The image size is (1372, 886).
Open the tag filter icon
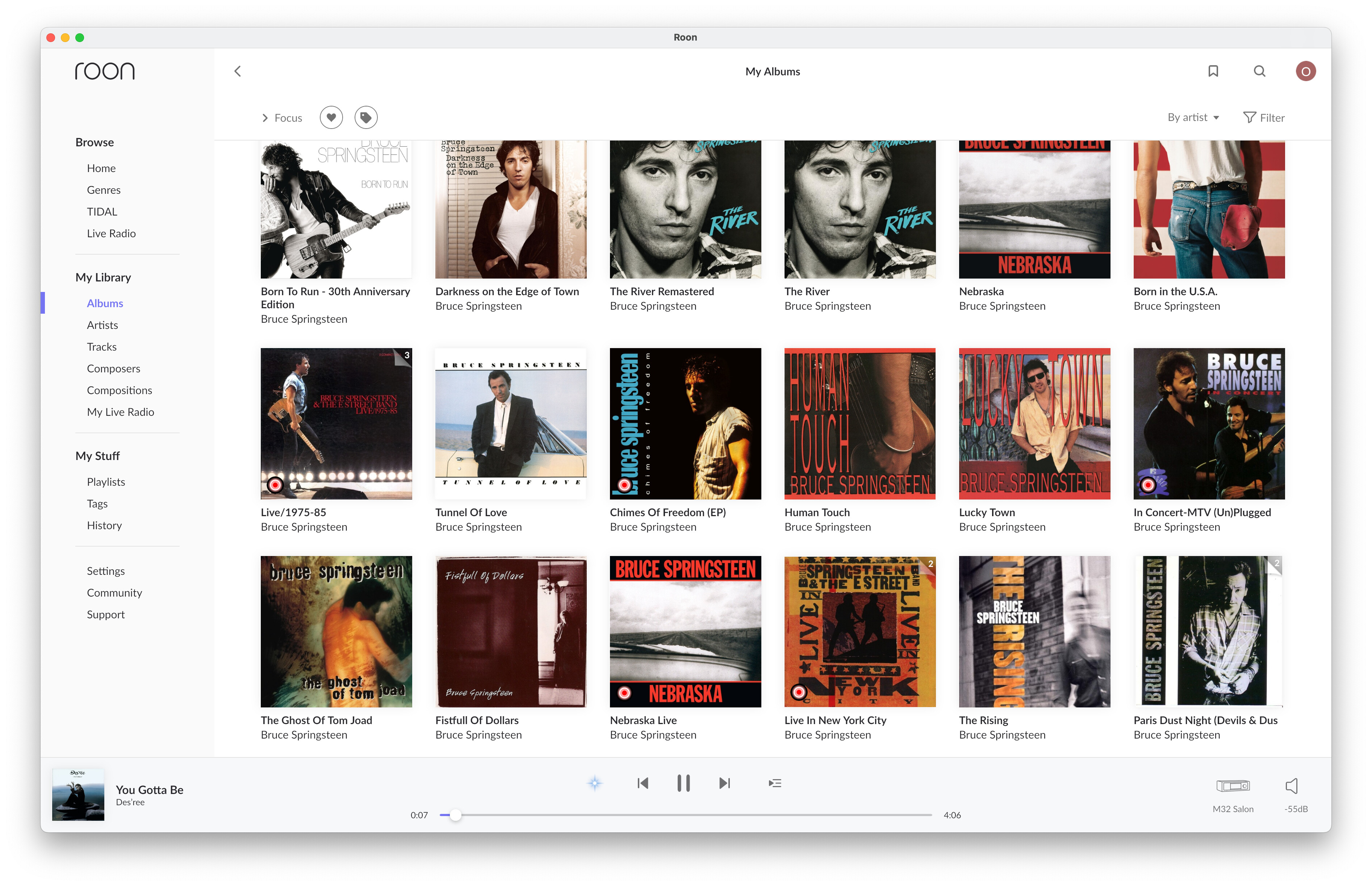tap(366, 117)
